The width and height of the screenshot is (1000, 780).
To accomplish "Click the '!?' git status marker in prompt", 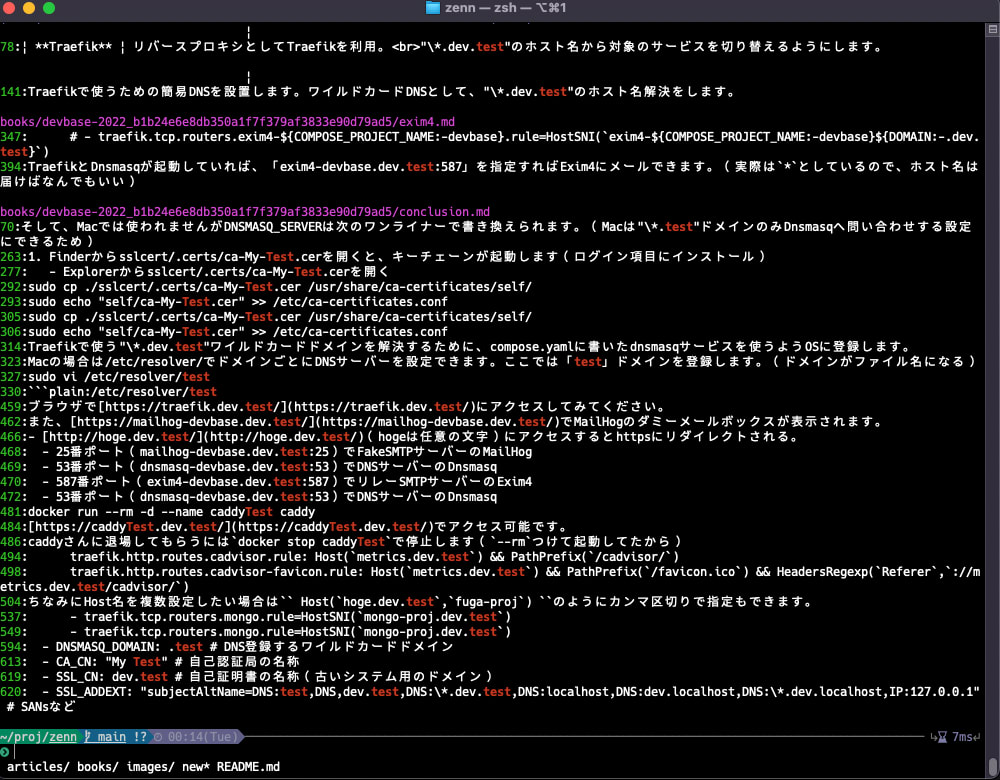I will pyautogui.click(x=140, y=737).
